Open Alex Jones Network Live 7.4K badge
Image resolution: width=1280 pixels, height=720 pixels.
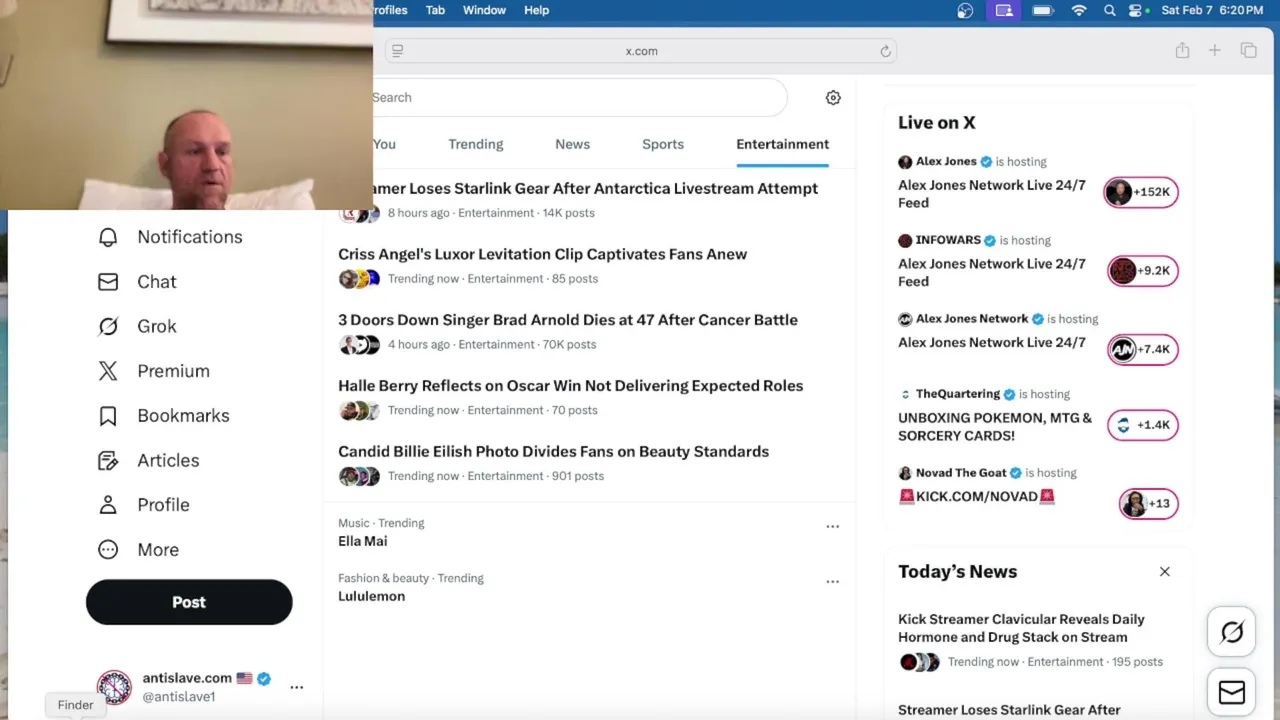click(x=1143, y=349)
